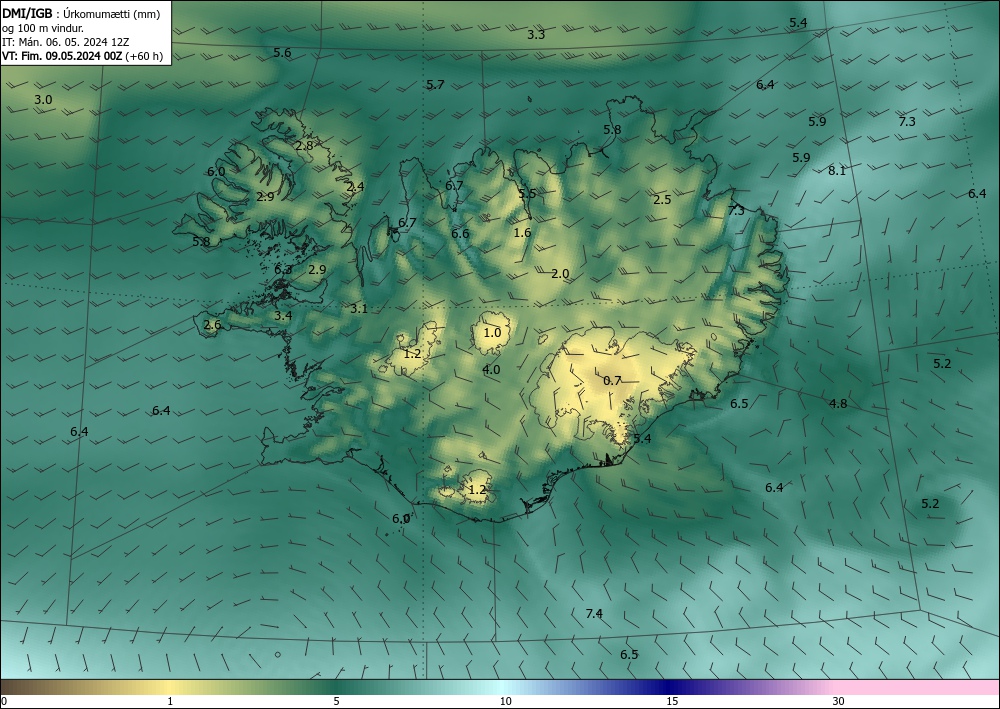Click the "15" label on the color scale
Image resolution: width=1000 pixels, height=709 pixels.
(672, 701)
